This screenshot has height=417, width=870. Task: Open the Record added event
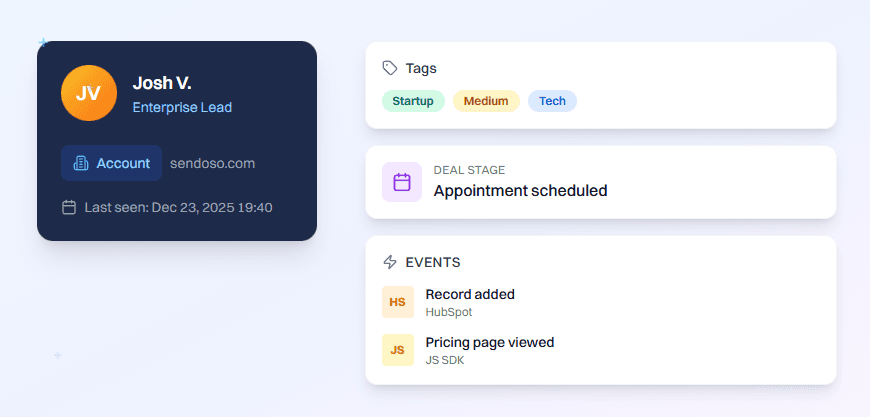(x=470, y=294)
